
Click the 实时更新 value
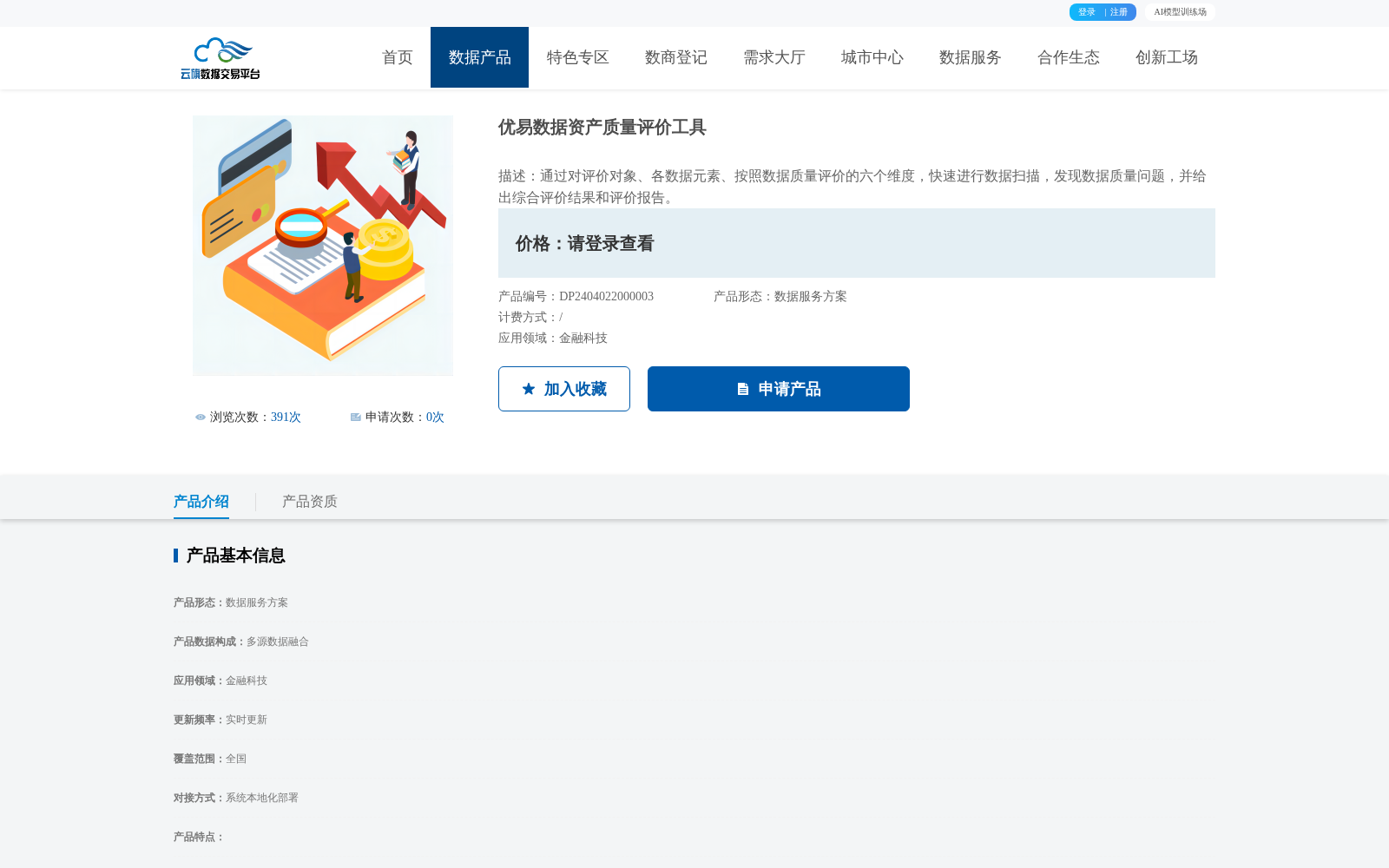247,720
